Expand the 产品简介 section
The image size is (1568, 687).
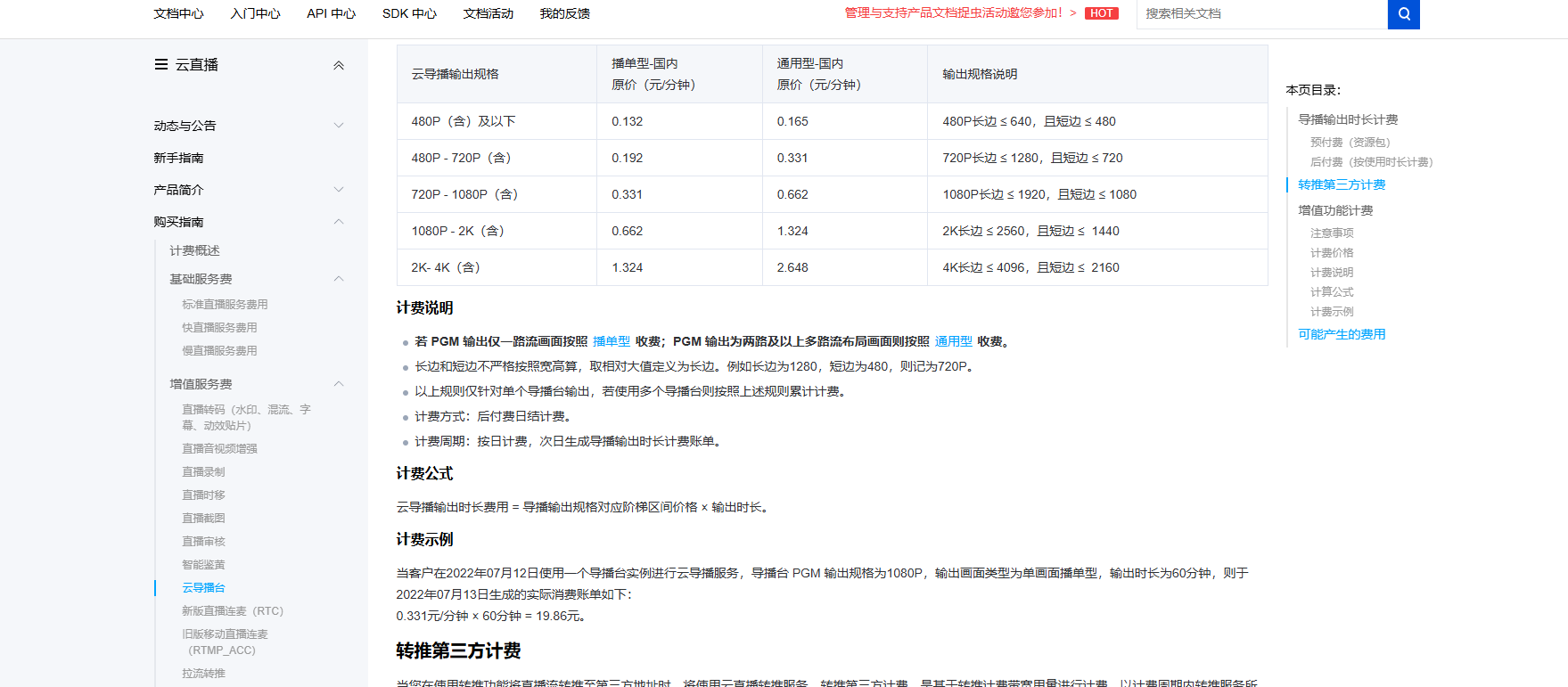pyautogui.click(x=339, y=190)
